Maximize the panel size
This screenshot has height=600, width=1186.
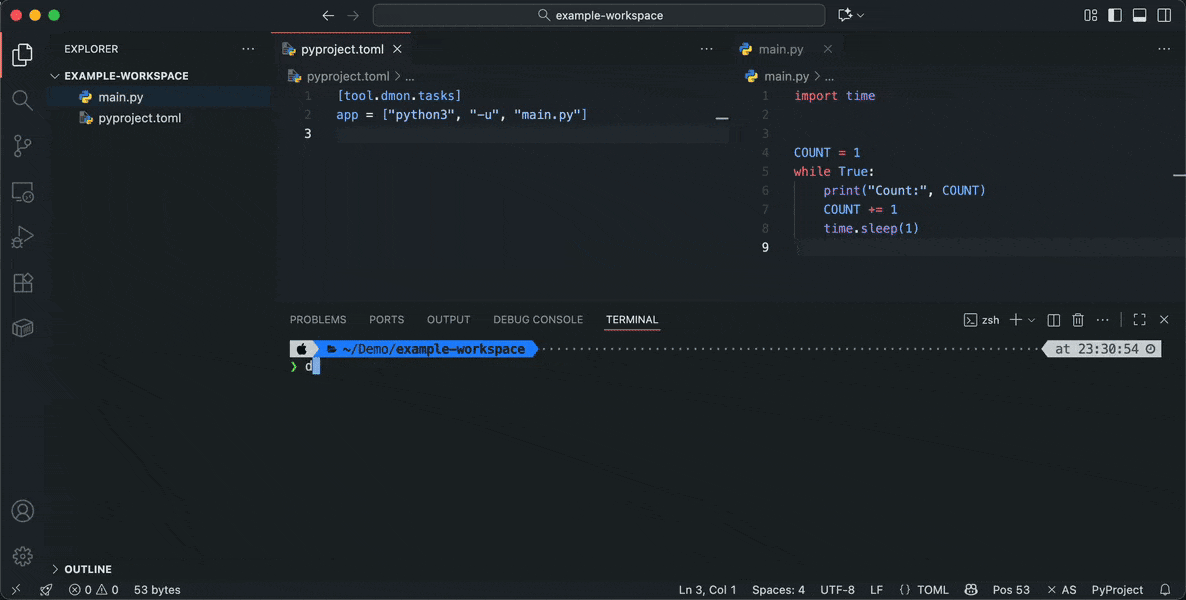pyautogui.click(x=1139, y=320)
